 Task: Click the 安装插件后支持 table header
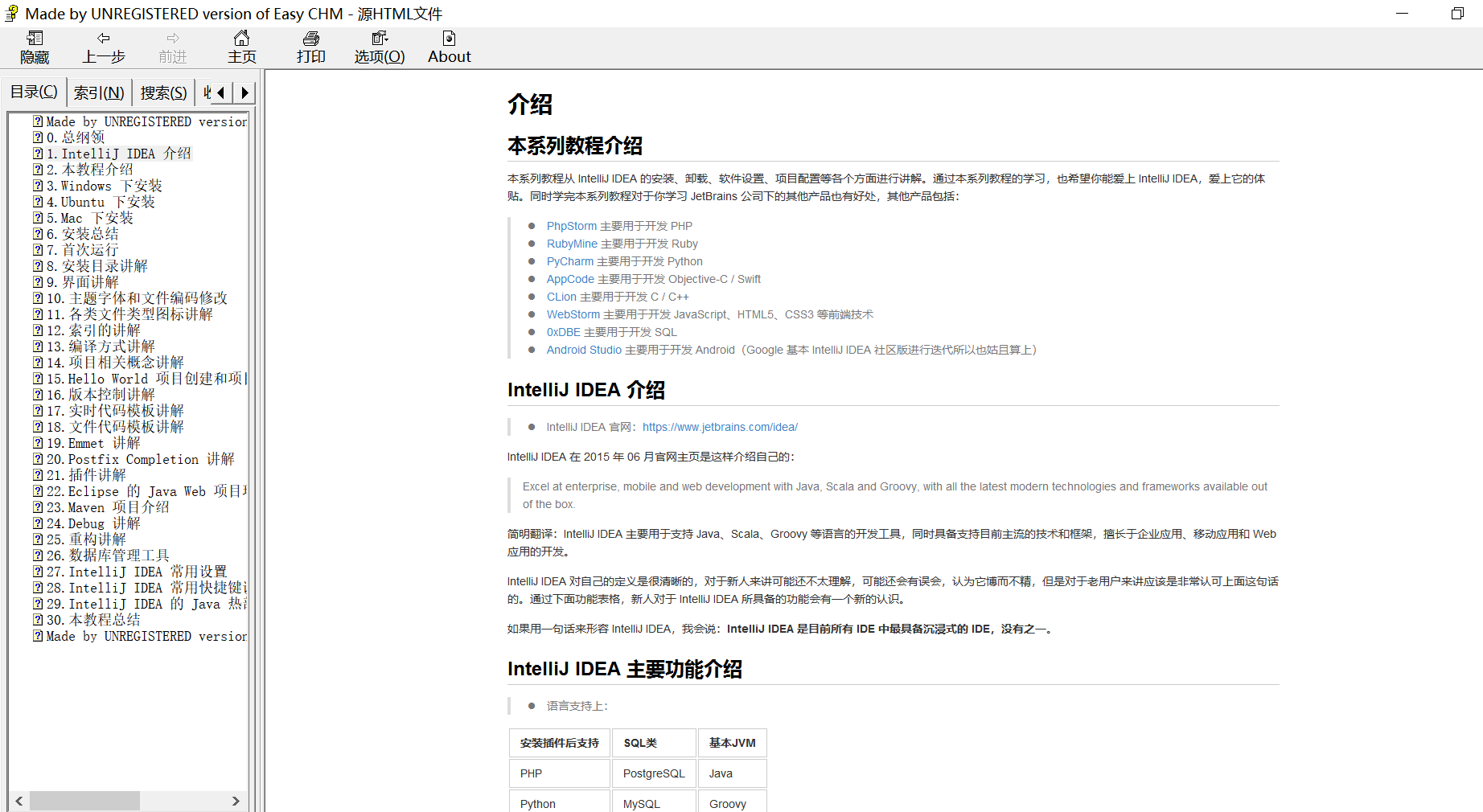(x=560, y=743)
